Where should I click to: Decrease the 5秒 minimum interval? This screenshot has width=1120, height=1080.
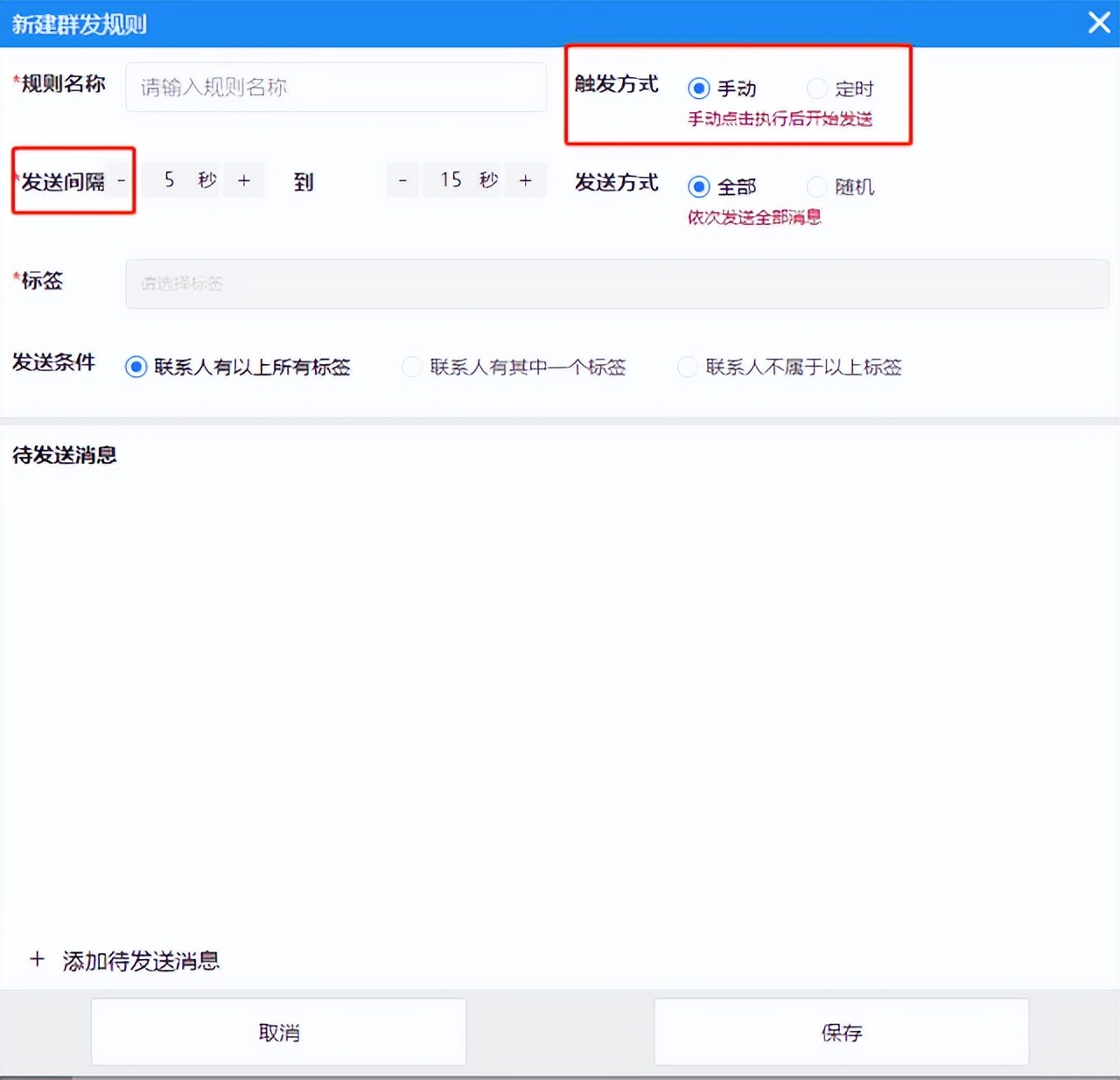(120, 179)
